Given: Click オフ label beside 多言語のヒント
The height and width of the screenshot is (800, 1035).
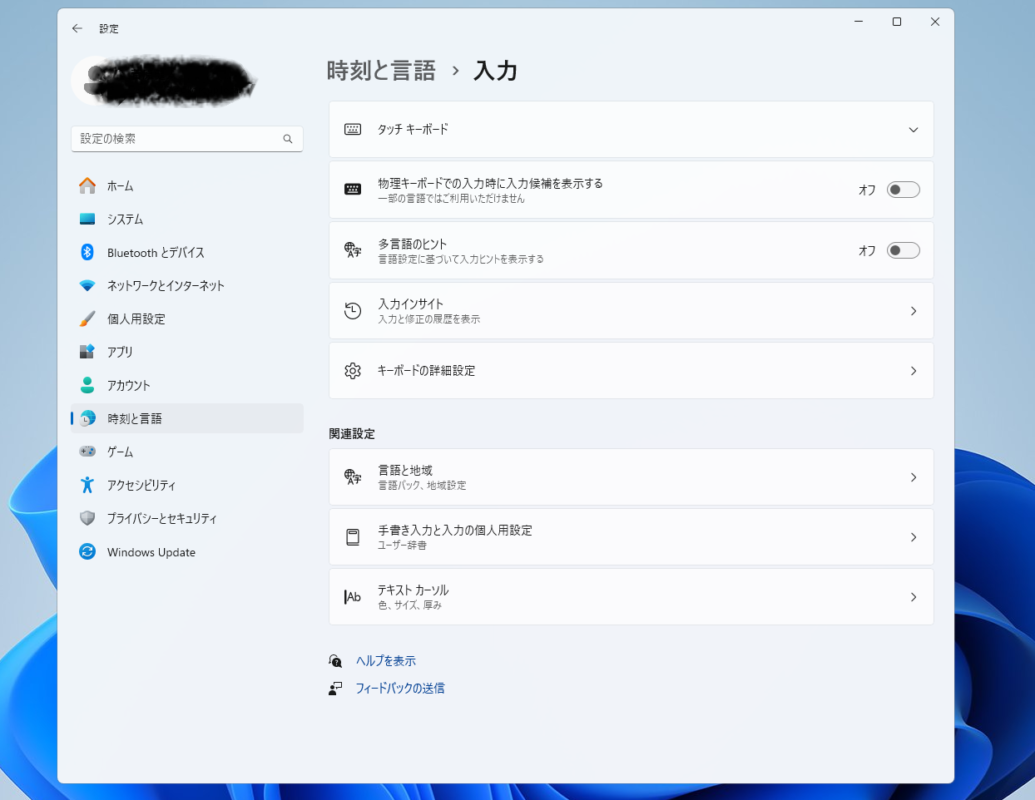Looking at the screenshot, I should [x=867, y=251].
